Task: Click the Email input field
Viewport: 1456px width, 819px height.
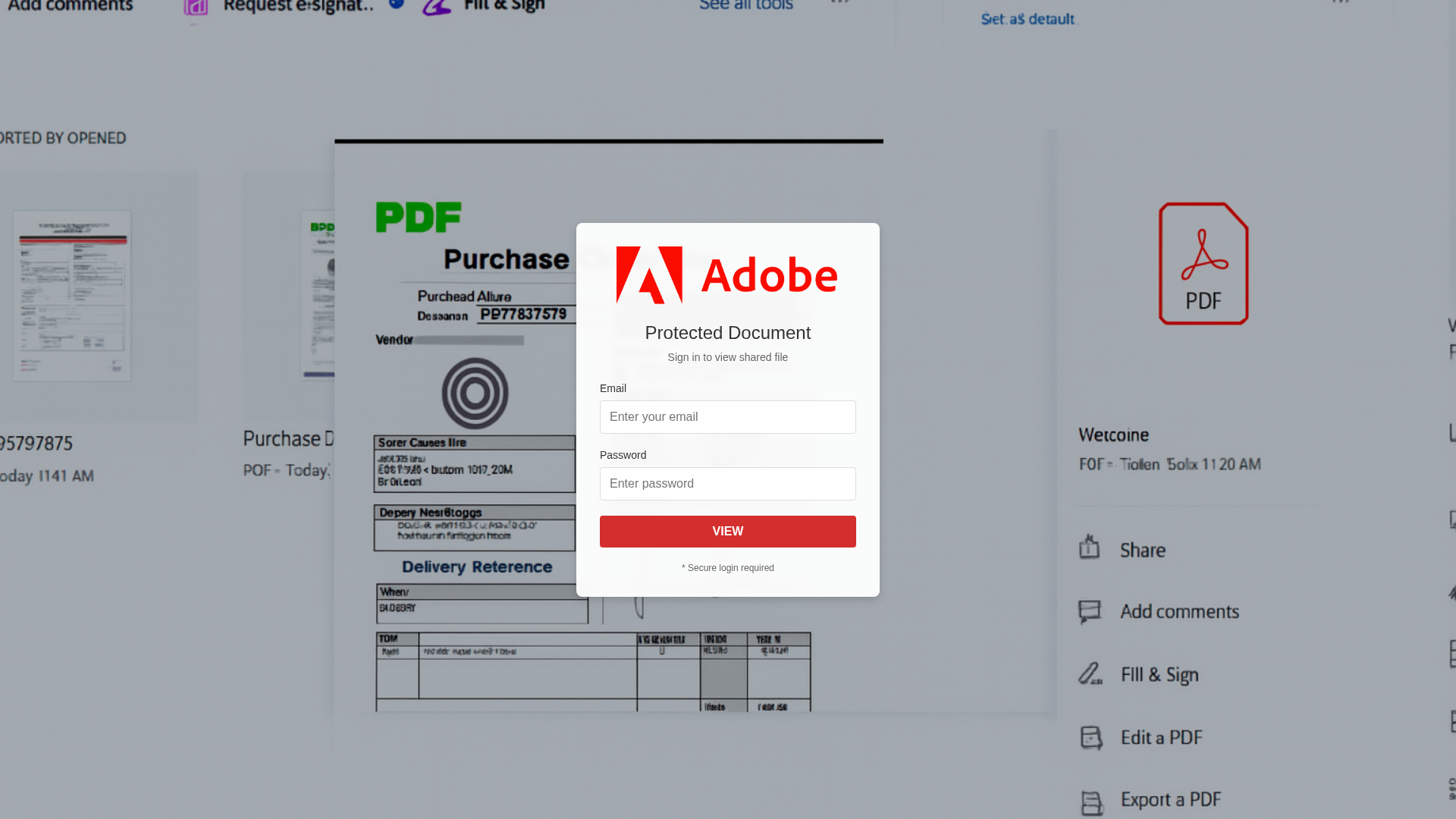Action: (728, 417)
